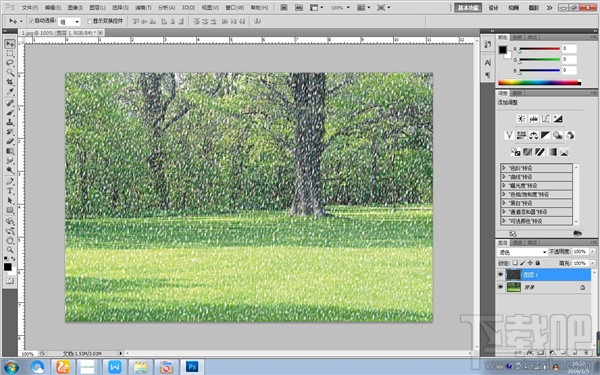Click the 基本功能 workspace button
This screenshot has height=375, width=600.
[468, 8]
